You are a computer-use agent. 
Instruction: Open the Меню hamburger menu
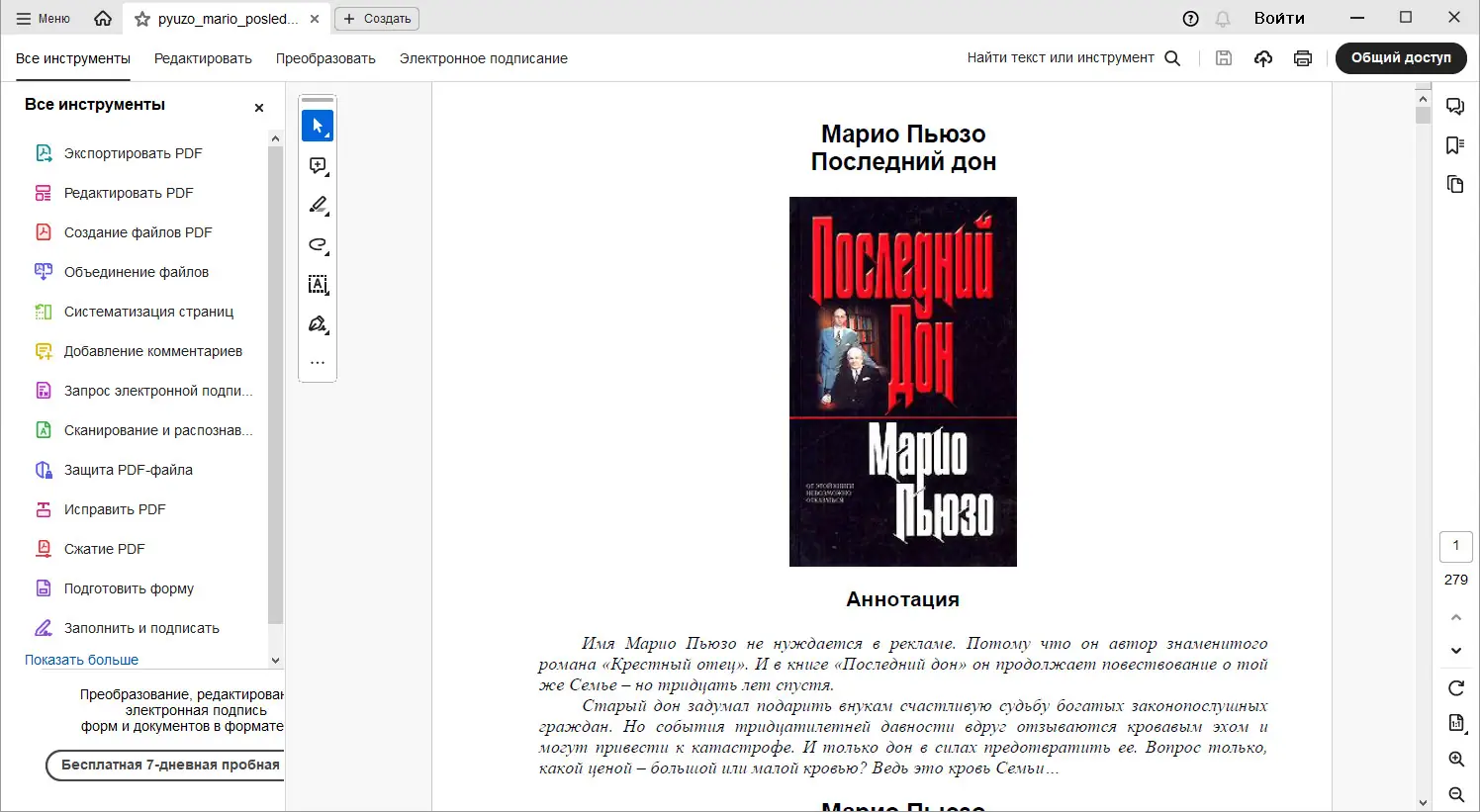click(x=44, y=19)
